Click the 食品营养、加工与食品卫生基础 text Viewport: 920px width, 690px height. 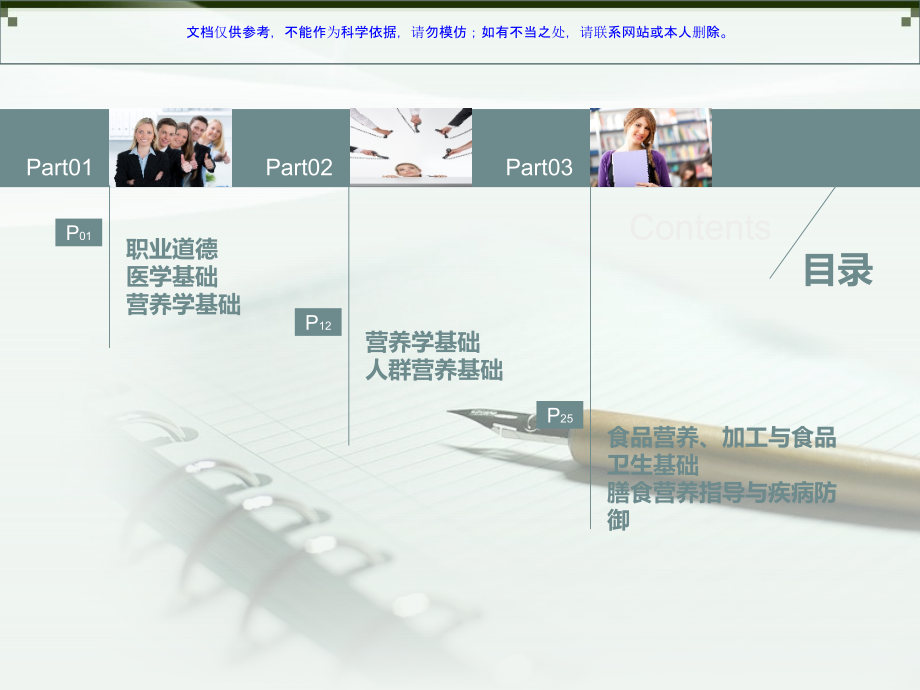723,448
